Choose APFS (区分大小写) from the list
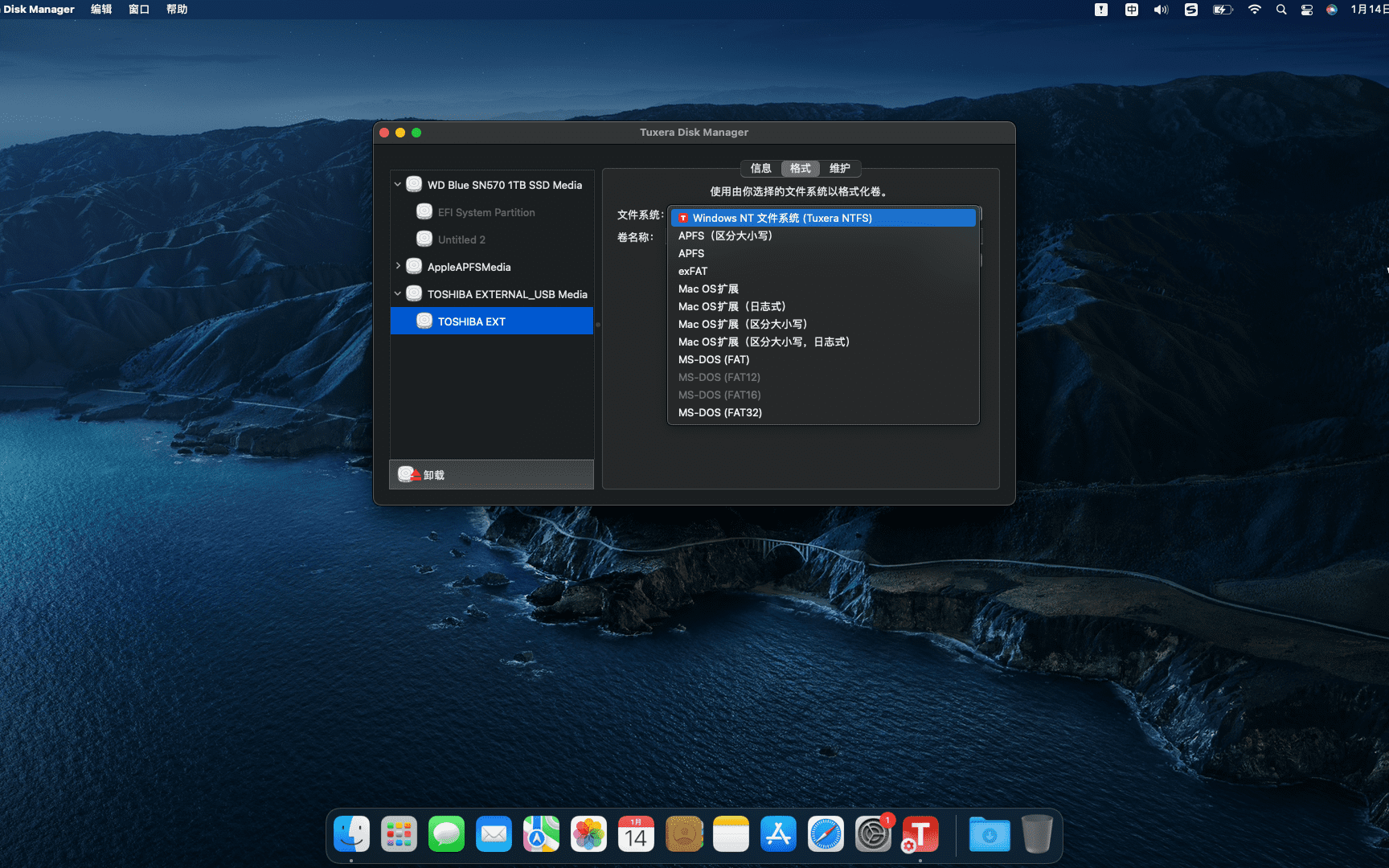The image size is (1389, 868). tap(823, 235)
